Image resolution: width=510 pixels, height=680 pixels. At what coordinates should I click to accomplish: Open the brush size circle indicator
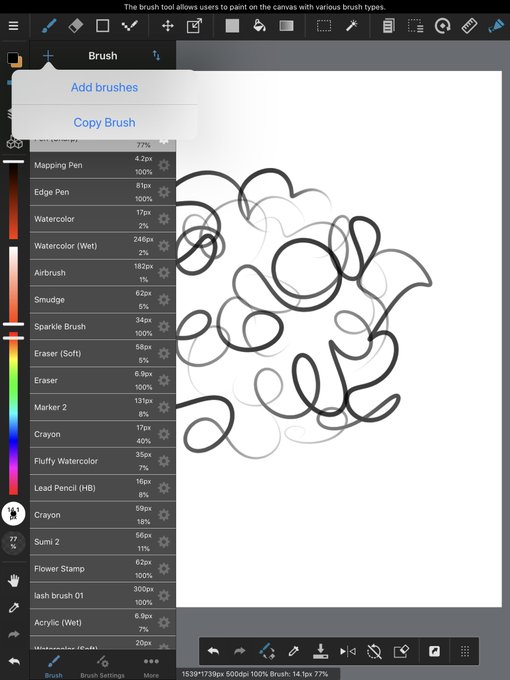coord(13,514)
